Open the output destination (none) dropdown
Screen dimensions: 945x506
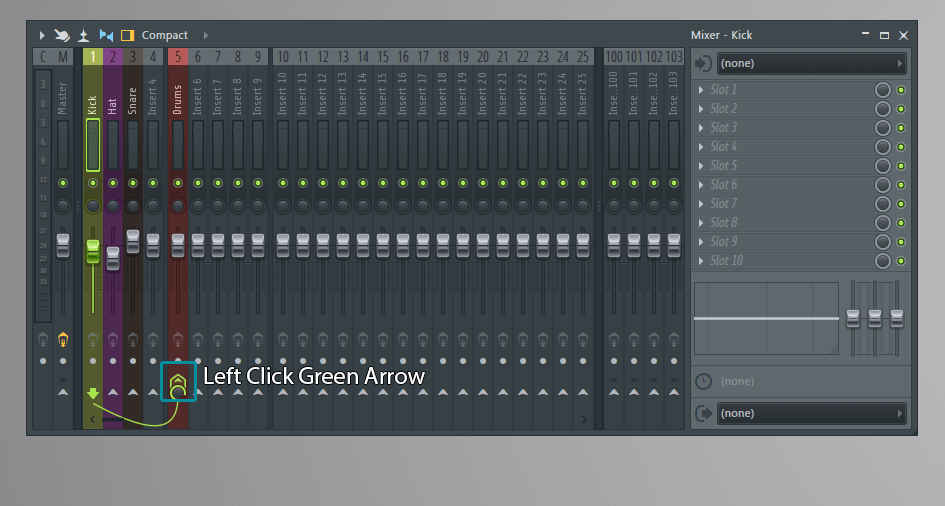coord(811,413)
